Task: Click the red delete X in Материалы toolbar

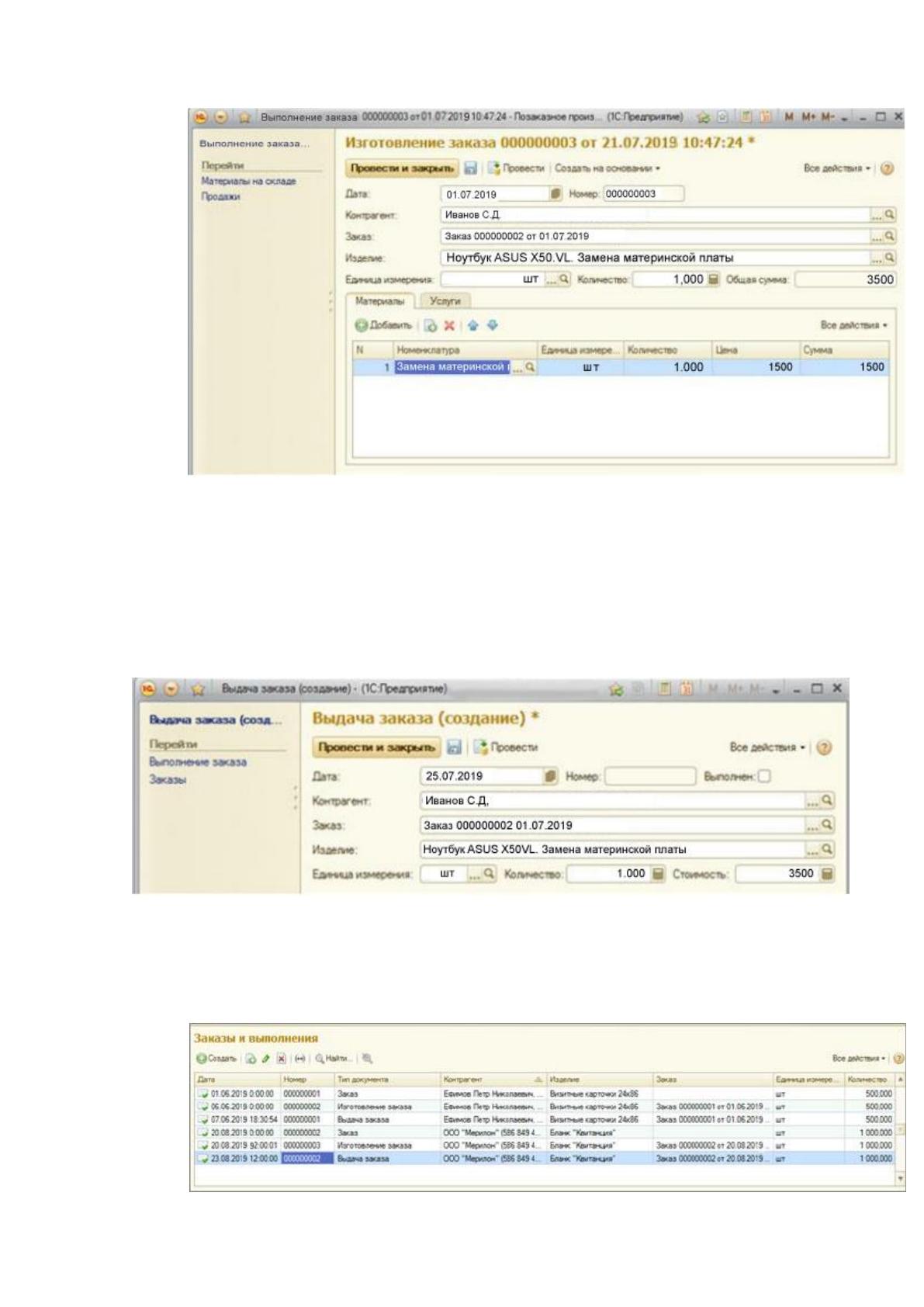Action: coord(449,325)
